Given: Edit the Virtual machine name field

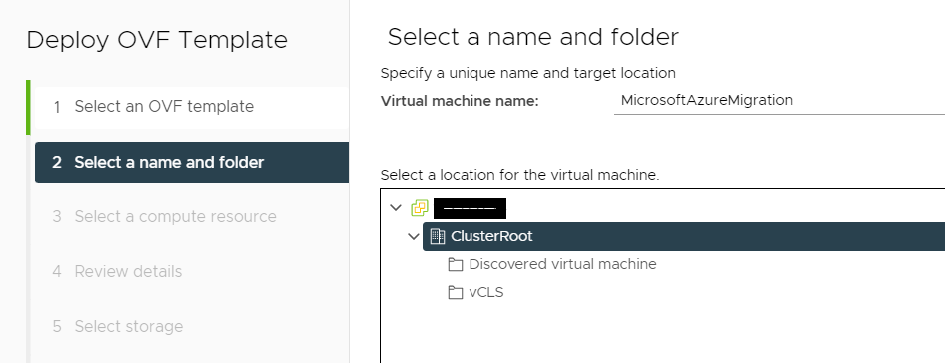Looking at the screenshot, I should (x=779, y=100).
